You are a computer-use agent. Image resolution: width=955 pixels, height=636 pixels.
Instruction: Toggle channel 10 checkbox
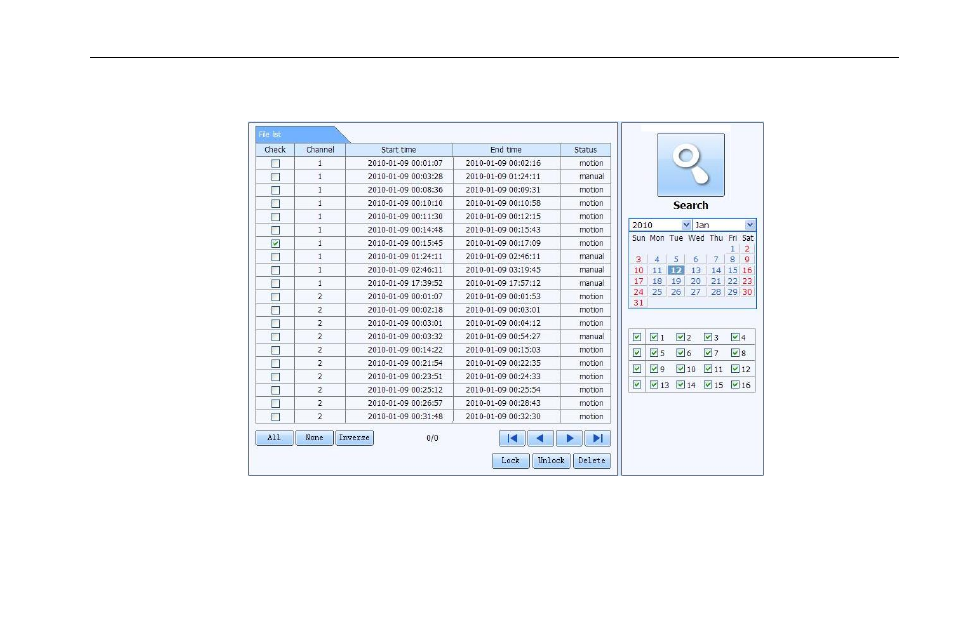[x=680, y=369]
